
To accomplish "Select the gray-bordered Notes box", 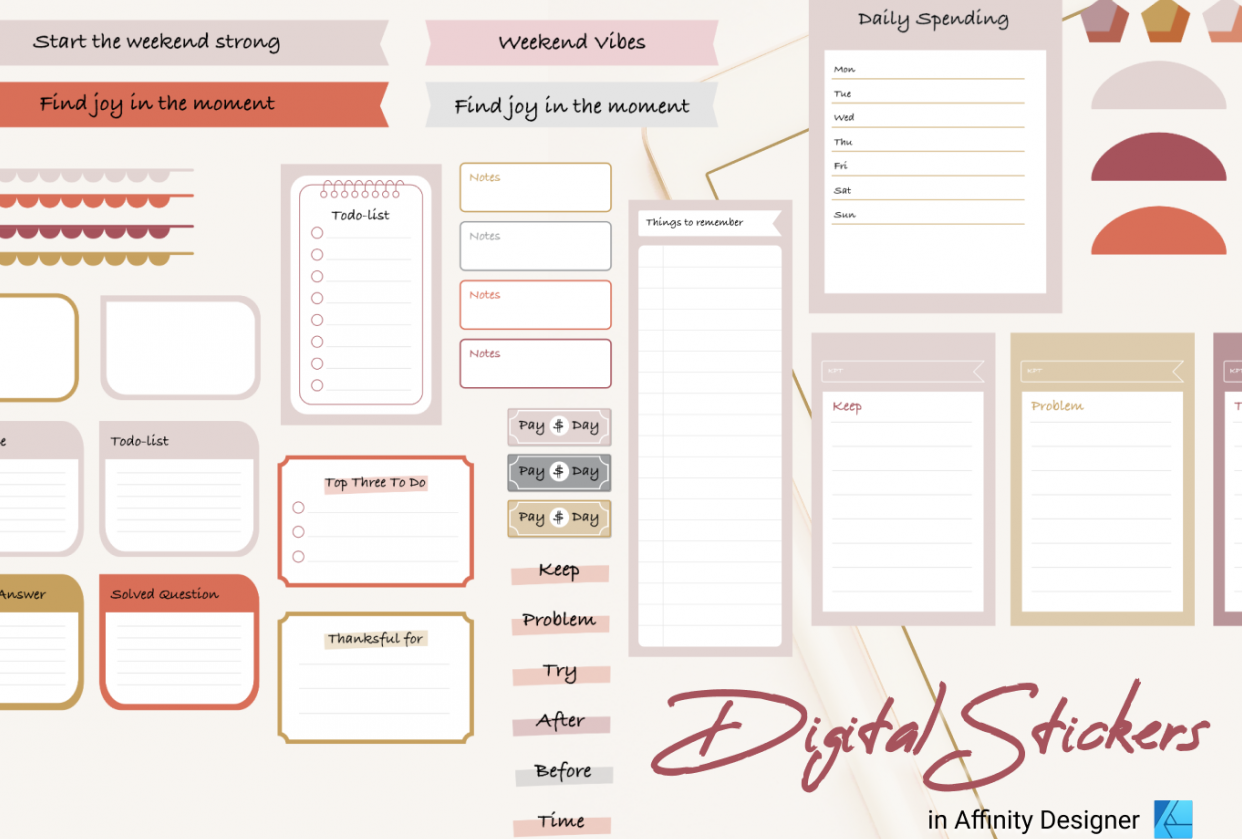I will pos(535,246).
